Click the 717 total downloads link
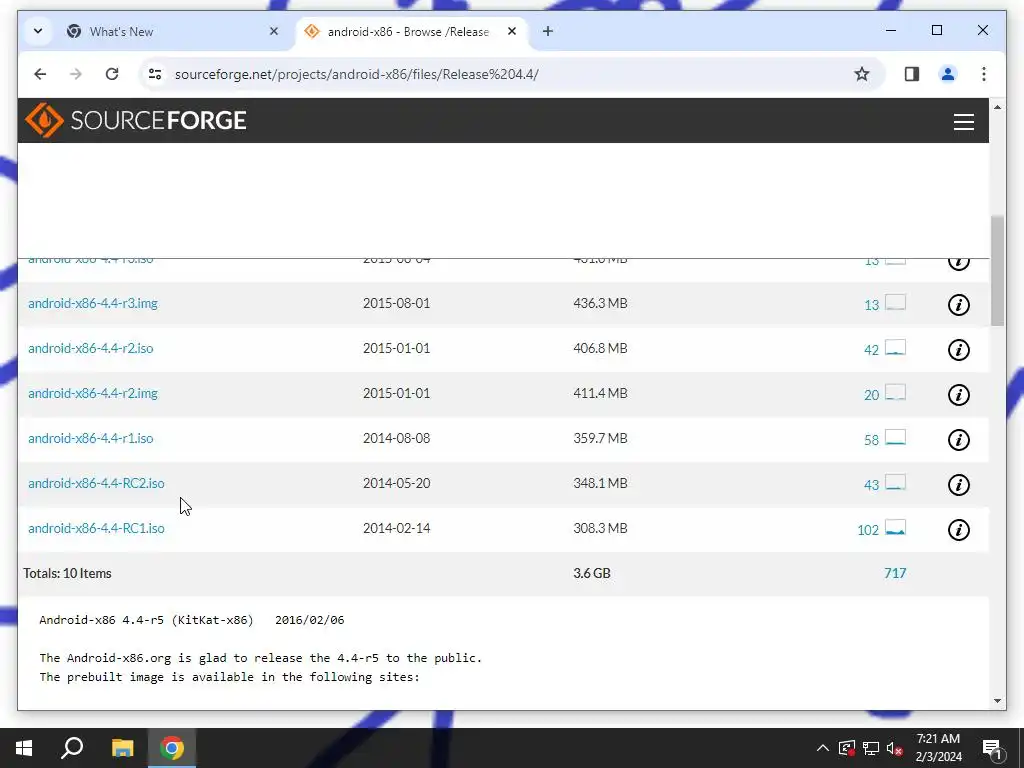The width and height of the screenshot is (1024, 768). point(895,573)
